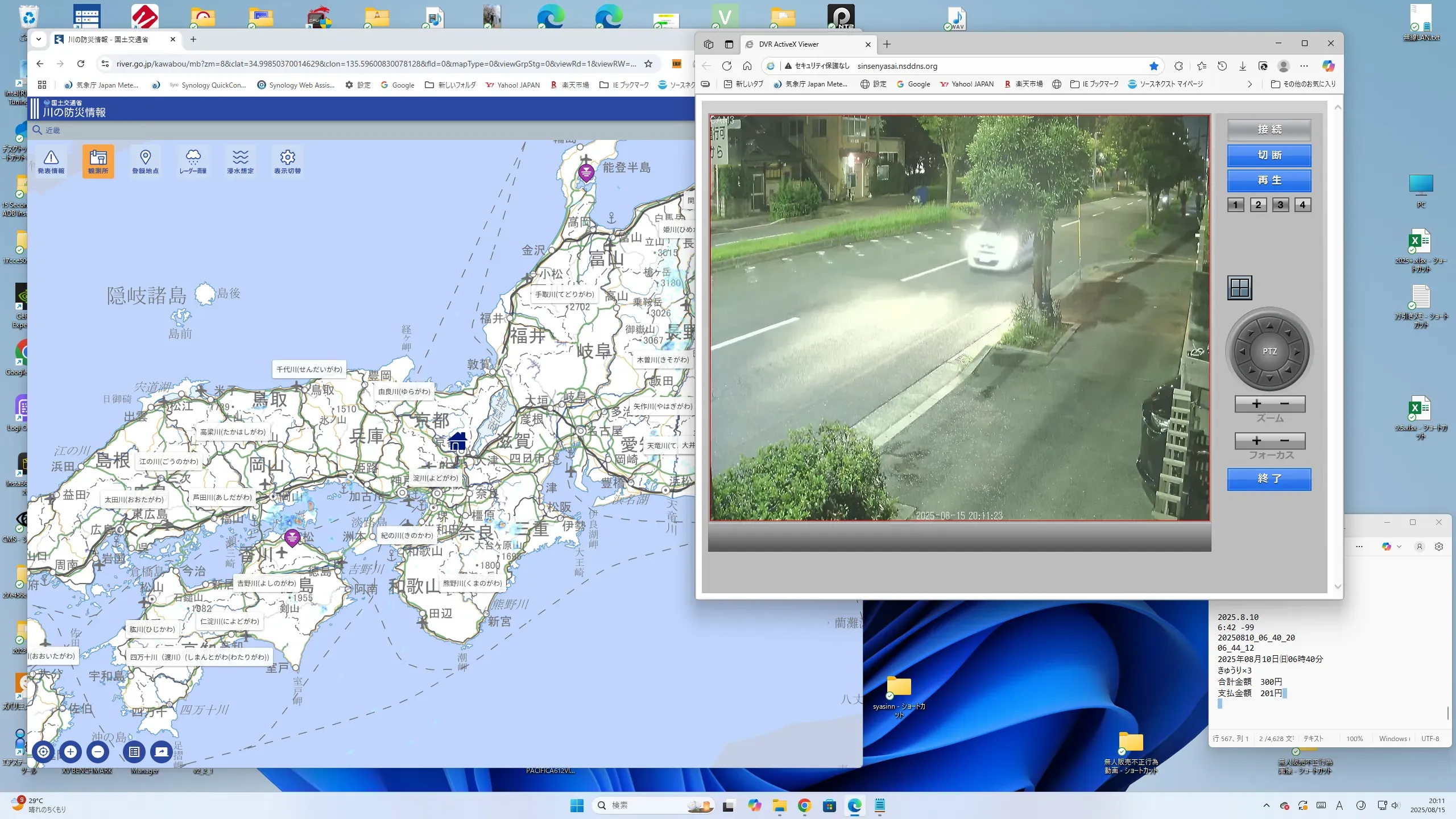The width and height of the screenshot is (1456, 819).
Task: Toggle the レーダー雨量 radar rainfall layer
Action: coord(193,161)
